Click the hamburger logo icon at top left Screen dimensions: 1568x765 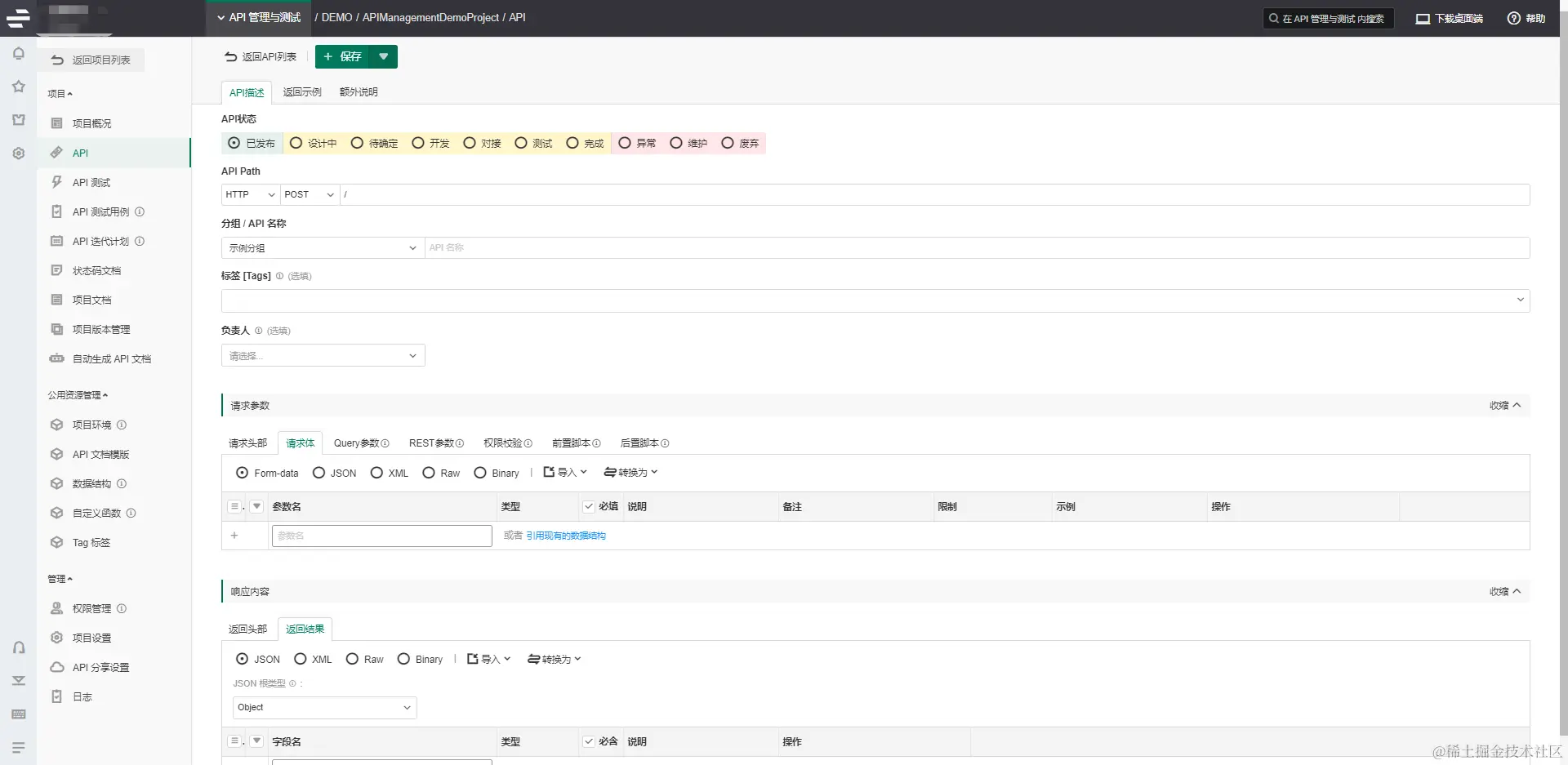(x=18, y=18)
